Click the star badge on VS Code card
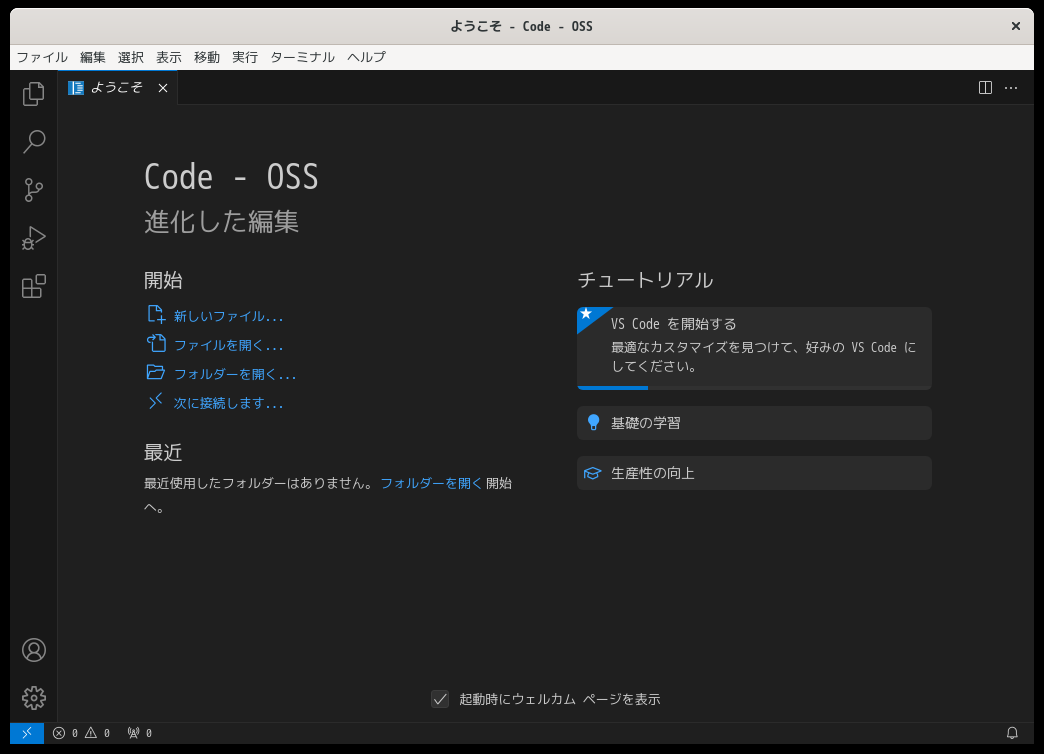This screenshot has height=754, width=1044. tap(587, 315)
